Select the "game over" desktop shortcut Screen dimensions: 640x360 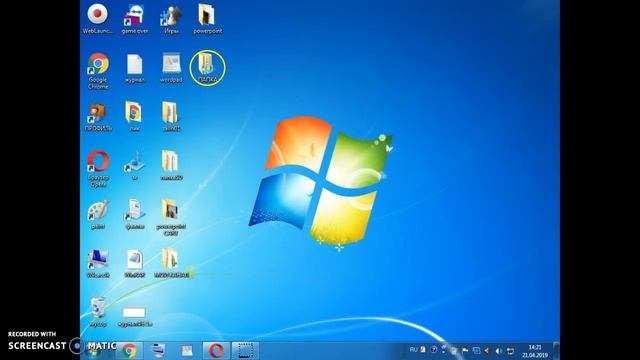tap(134, 18)
